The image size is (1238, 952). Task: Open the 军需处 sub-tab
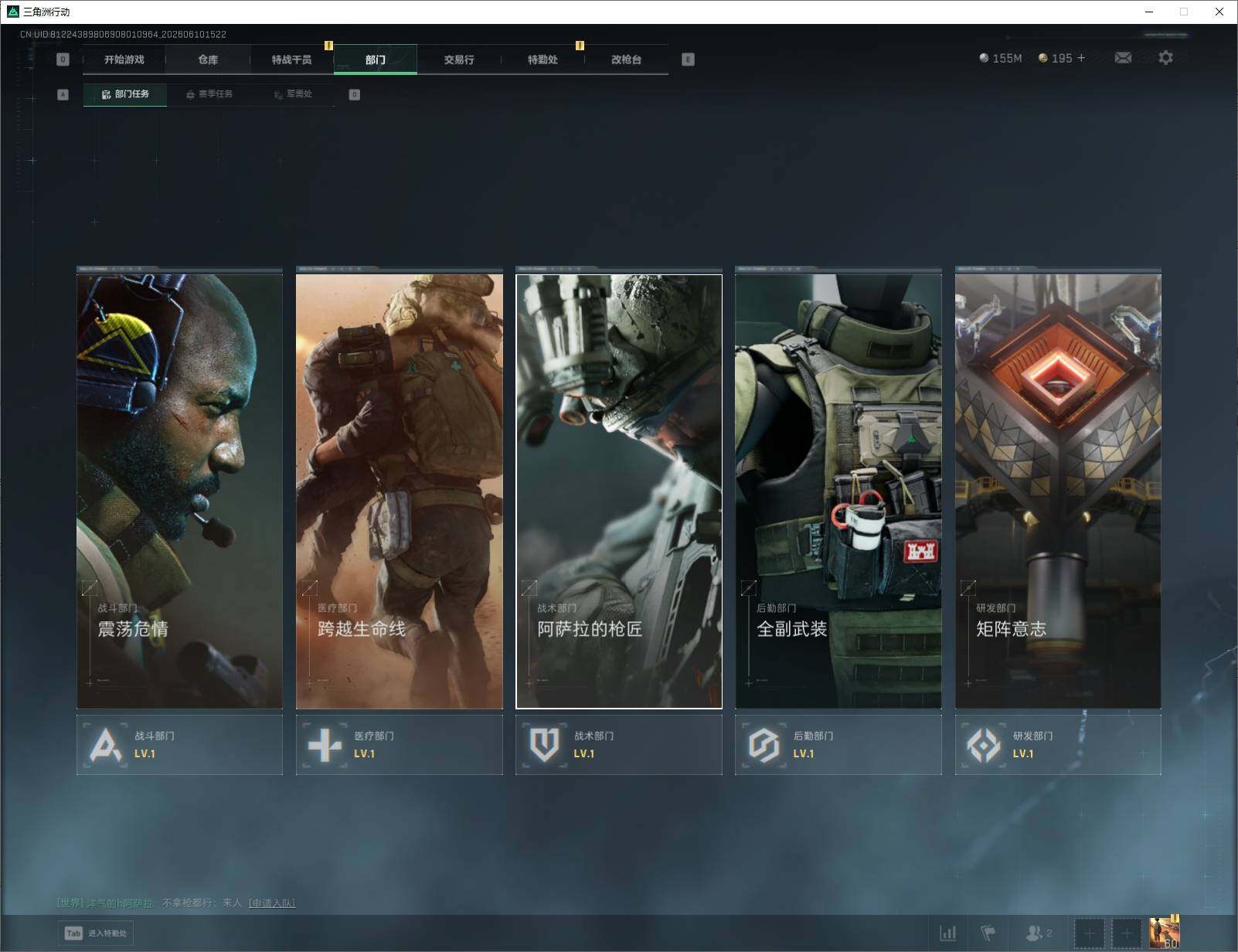(x=294, y=94)
